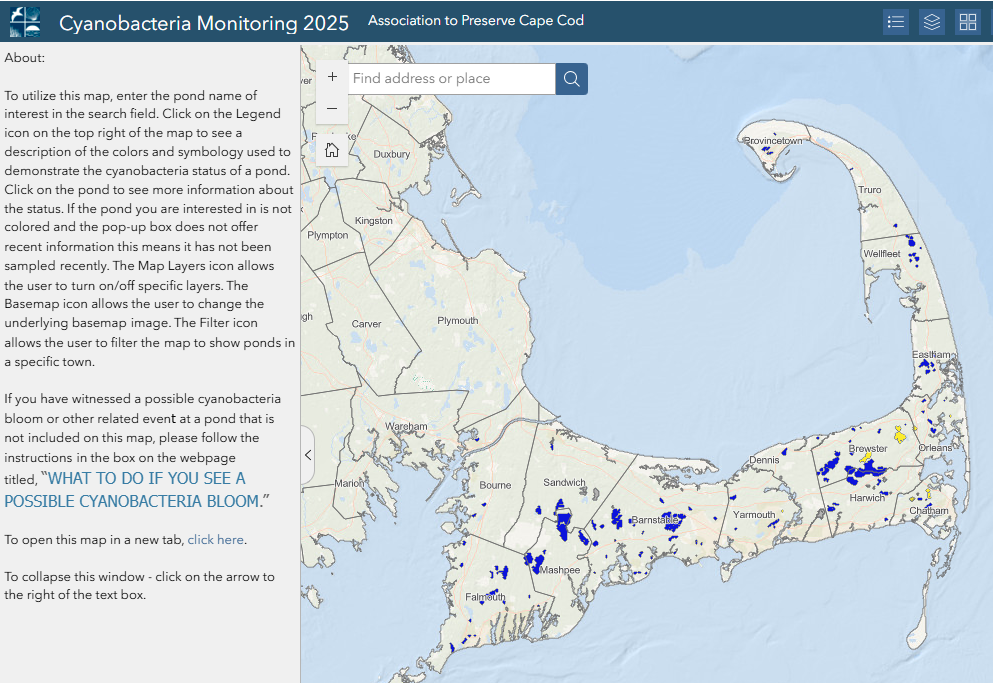Click the Association to Preserve Cape Cod logo
The width and height of the screenshot is (993, 683).
tap(25, 21)
